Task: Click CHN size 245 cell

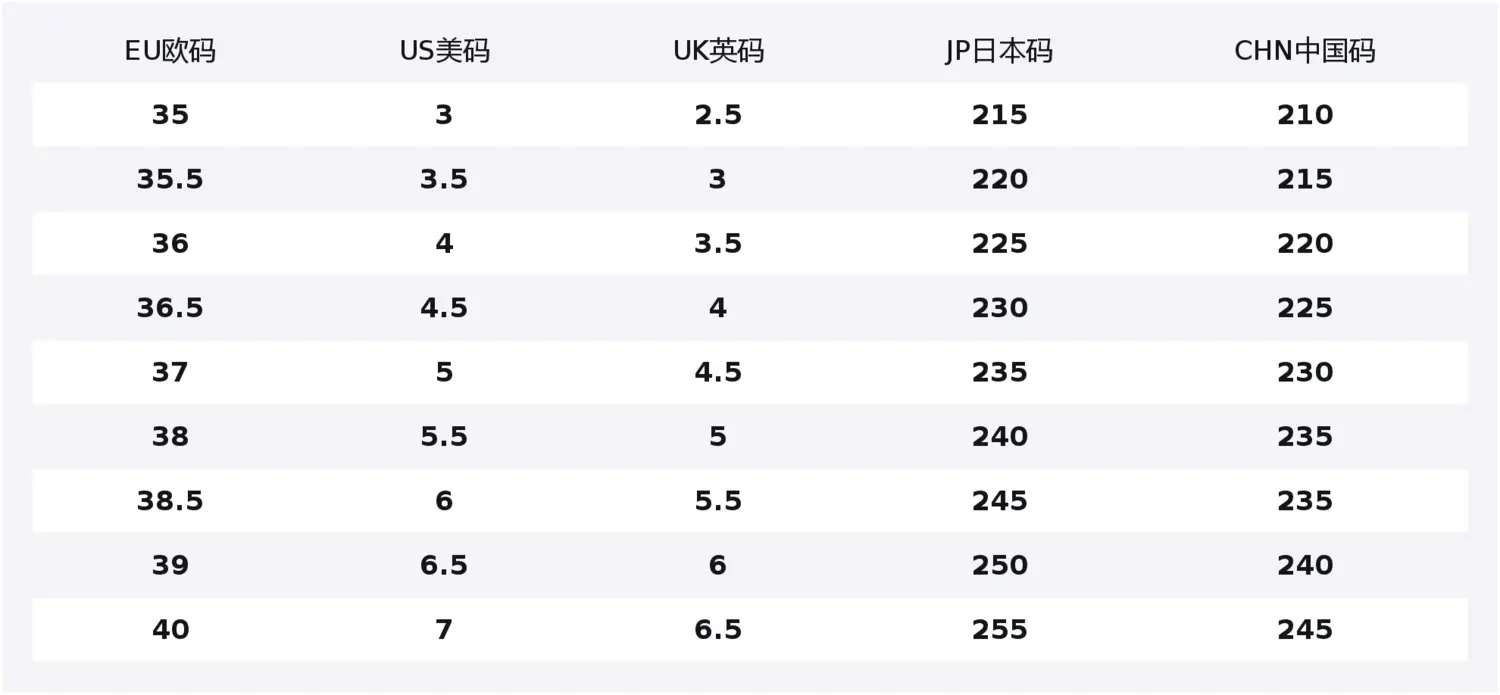Action: point(1305,630)
